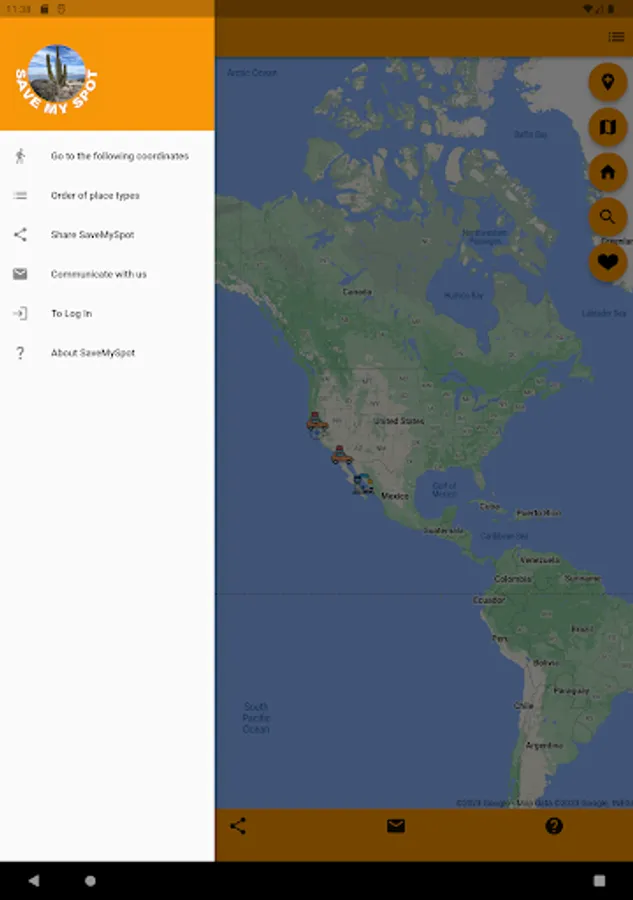The width and height of the screenshot is (633, 900).
Task: Select the car marker near California coast
Action: click(x=317, y=423)
